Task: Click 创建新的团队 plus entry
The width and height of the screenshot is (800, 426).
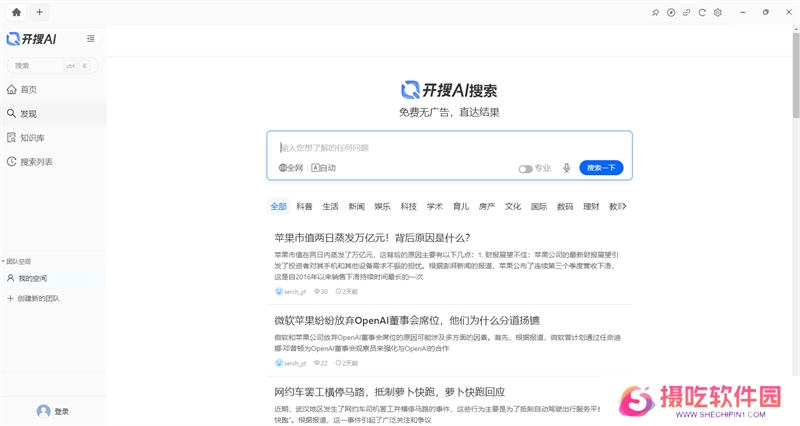Action: click(x=33, y=298)
